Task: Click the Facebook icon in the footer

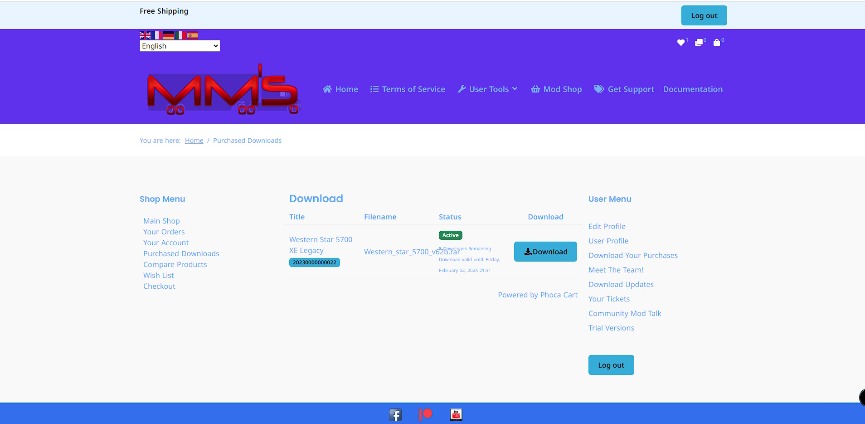Action: [x=395, y=415]
